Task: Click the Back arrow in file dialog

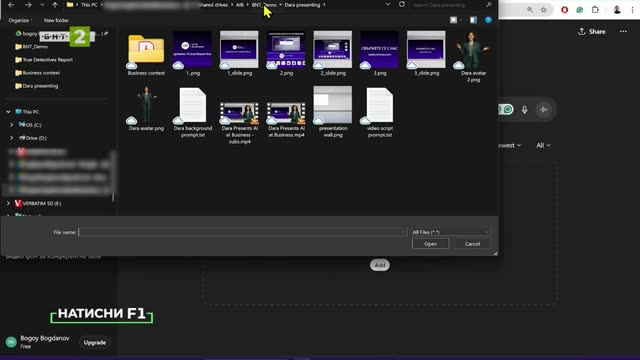Action: point(11,5)
